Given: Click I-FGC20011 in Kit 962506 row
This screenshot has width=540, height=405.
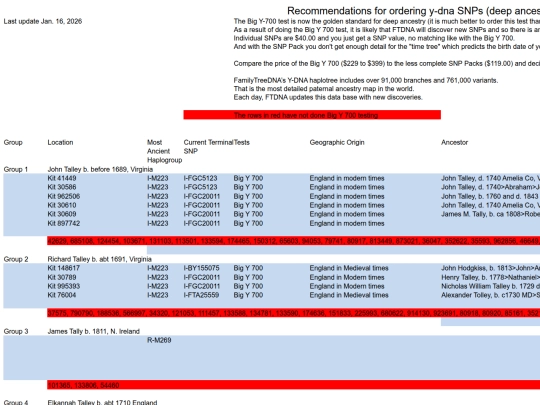Looking at the screenshot, I should 202,196.
